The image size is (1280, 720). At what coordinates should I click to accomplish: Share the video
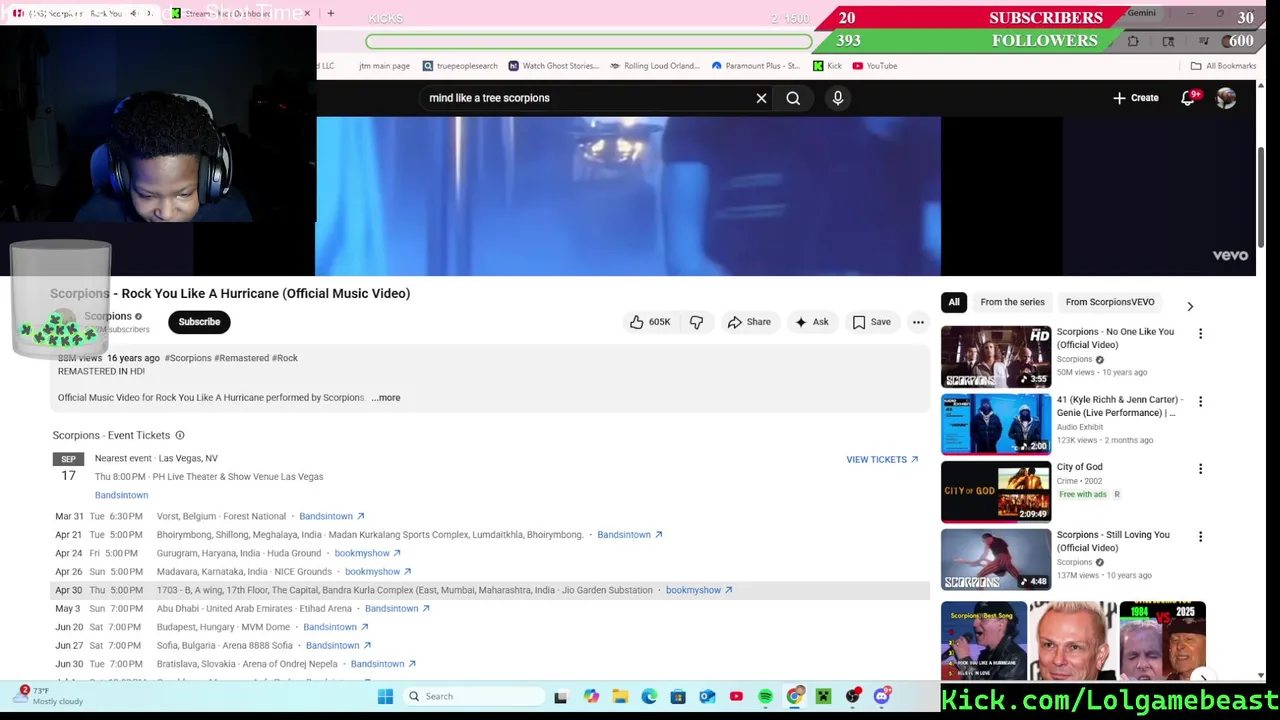[x=749, y=322]
